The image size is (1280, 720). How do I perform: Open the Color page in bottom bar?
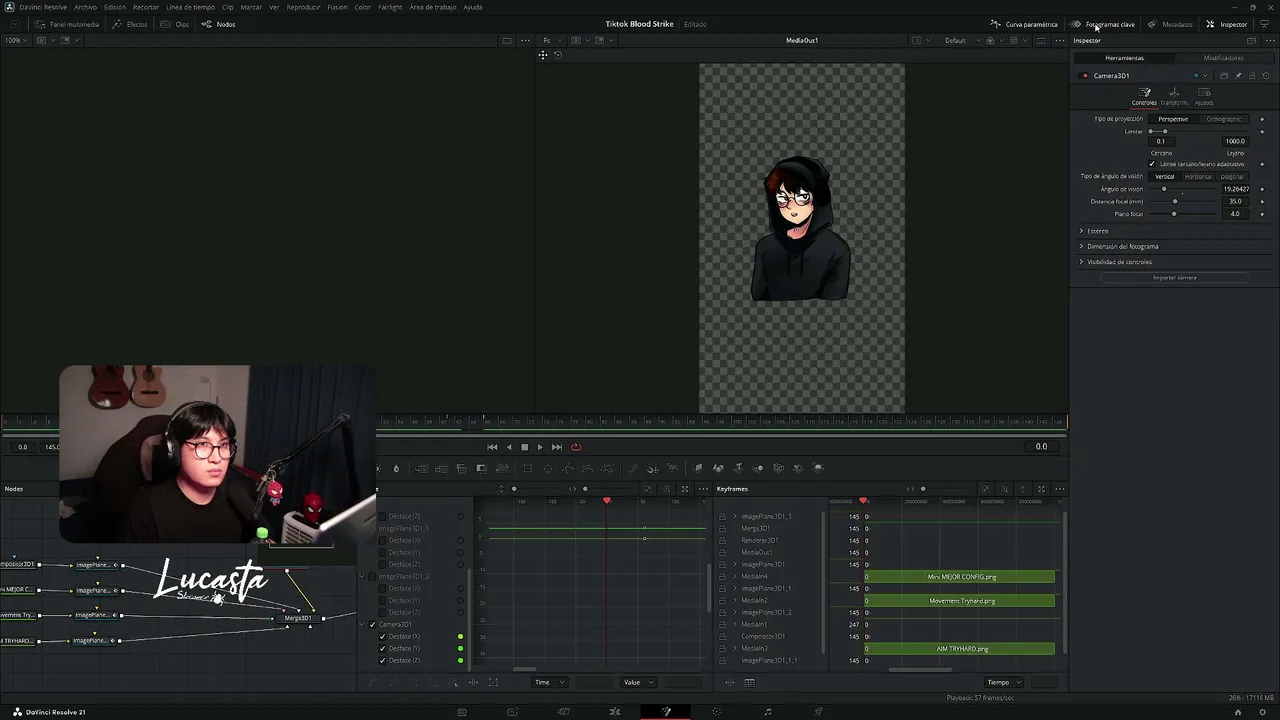(716, 712)
